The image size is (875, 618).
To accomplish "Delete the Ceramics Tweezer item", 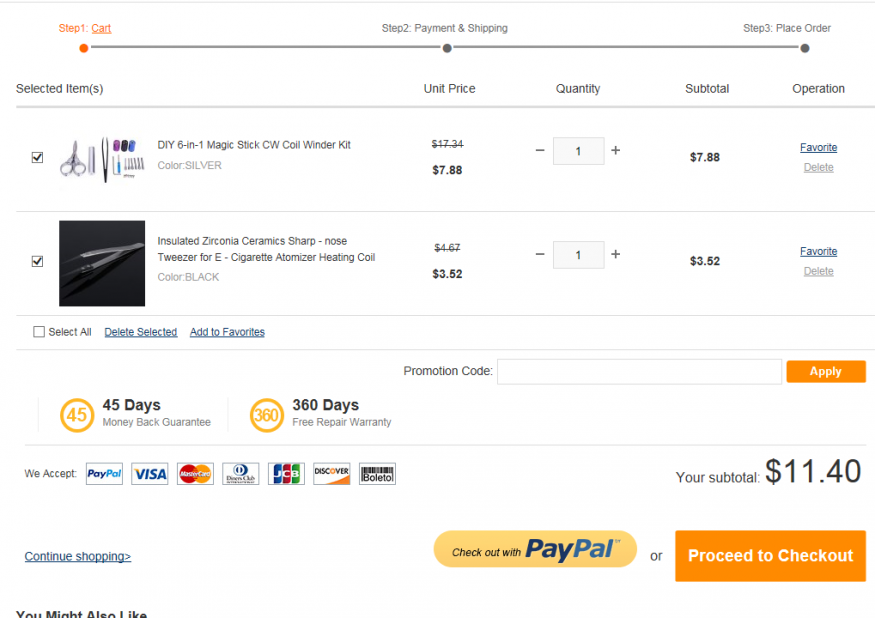I will (x=818, y=271).
